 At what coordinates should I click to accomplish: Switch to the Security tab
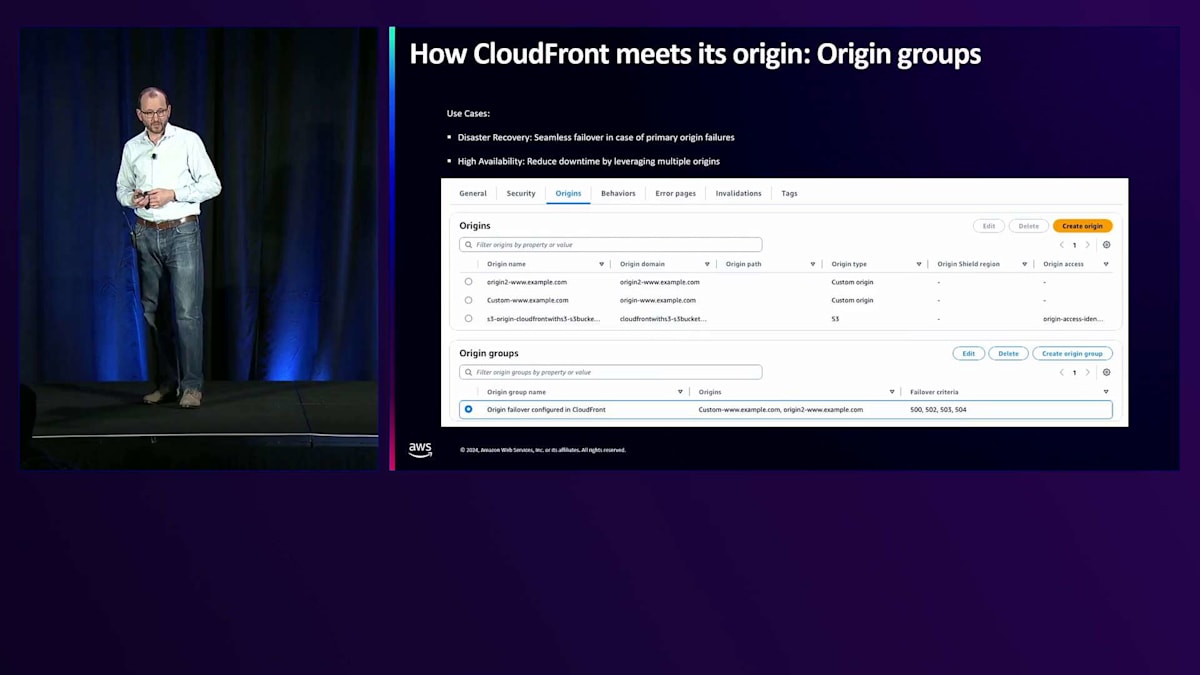521,193
